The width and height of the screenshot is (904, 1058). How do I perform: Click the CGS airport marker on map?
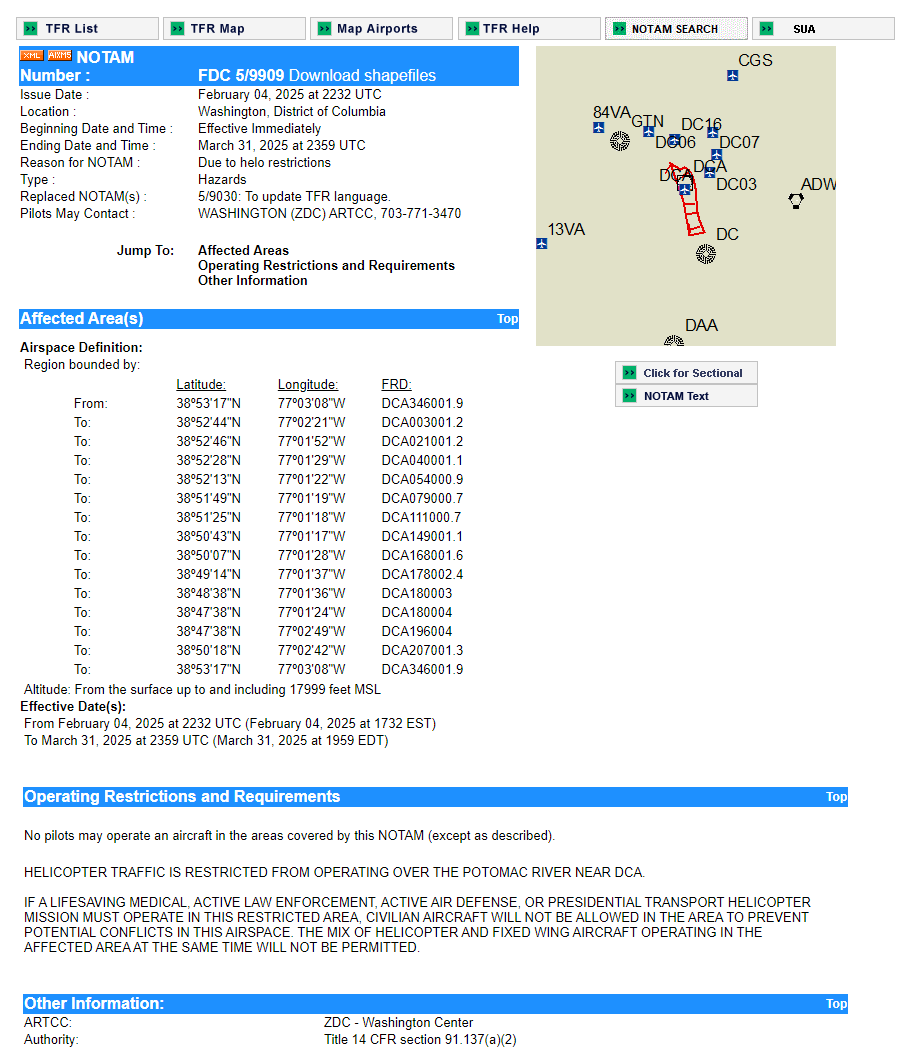point(733,76)
